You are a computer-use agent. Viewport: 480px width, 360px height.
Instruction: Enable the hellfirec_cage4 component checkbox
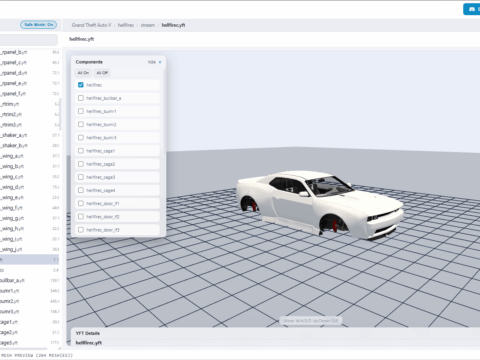pyautogui.click(x=81, y=190)
